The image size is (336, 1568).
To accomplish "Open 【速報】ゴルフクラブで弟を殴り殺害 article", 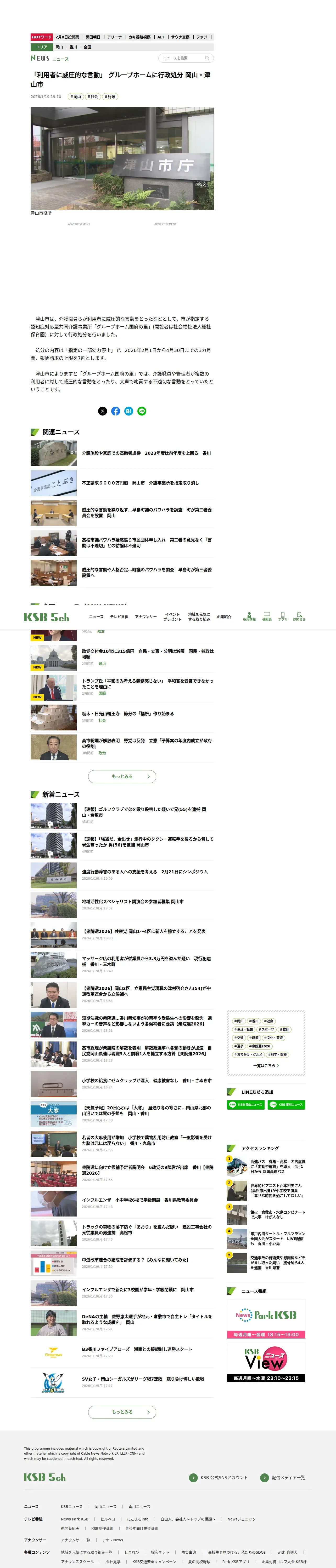I will (x=144, y=812).
